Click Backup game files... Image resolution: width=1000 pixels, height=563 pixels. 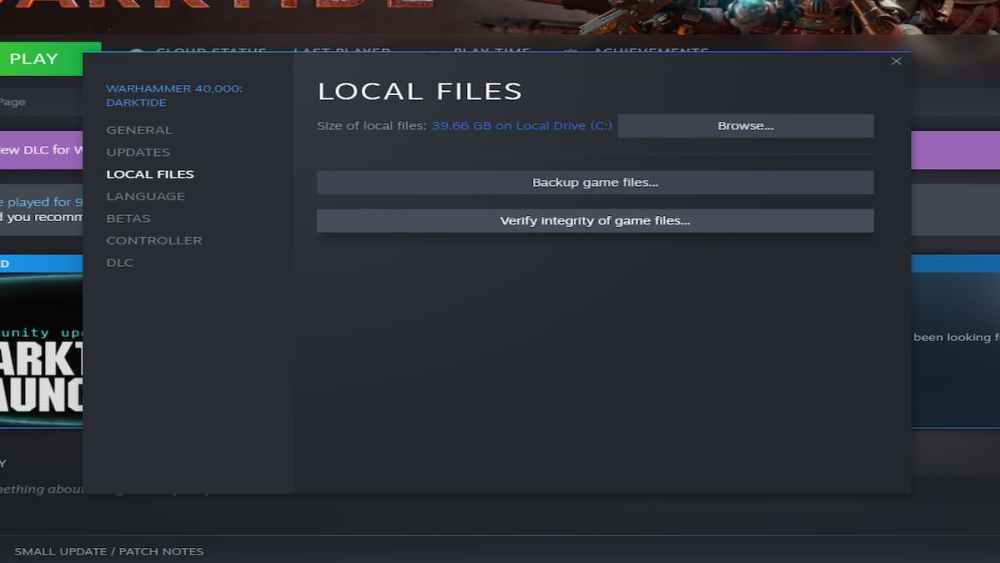pos(595,182)
